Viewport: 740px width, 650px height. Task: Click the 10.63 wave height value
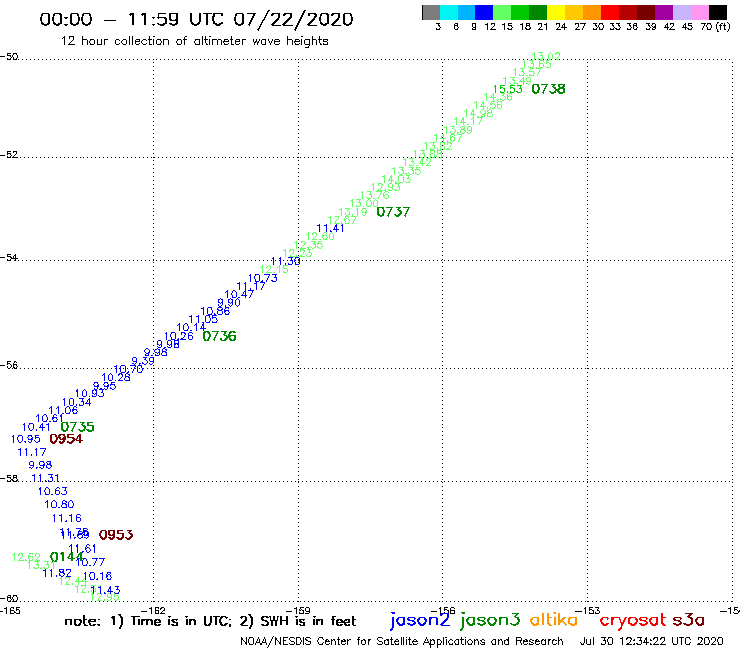(x=52, y=492)
